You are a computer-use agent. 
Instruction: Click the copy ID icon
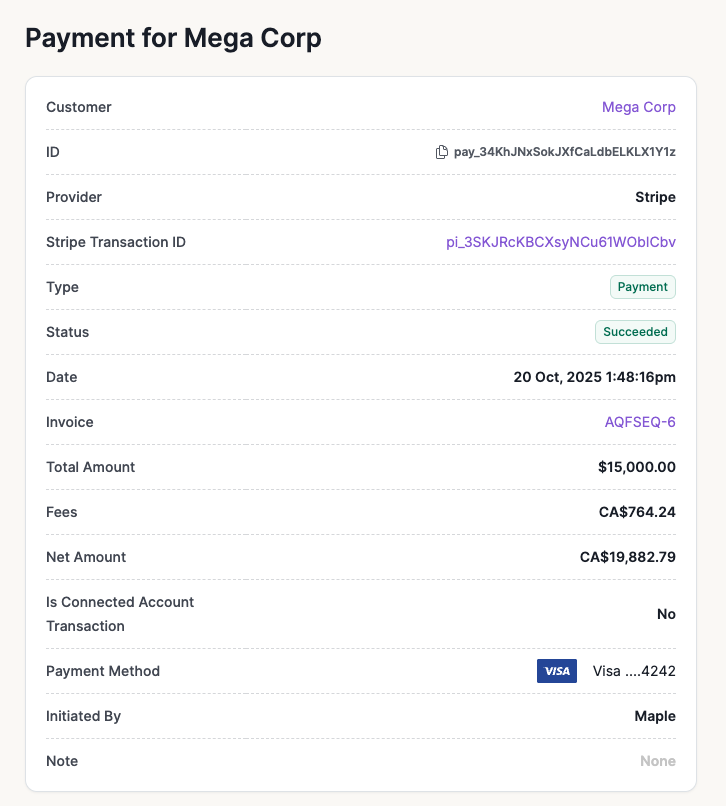[442, 152]
